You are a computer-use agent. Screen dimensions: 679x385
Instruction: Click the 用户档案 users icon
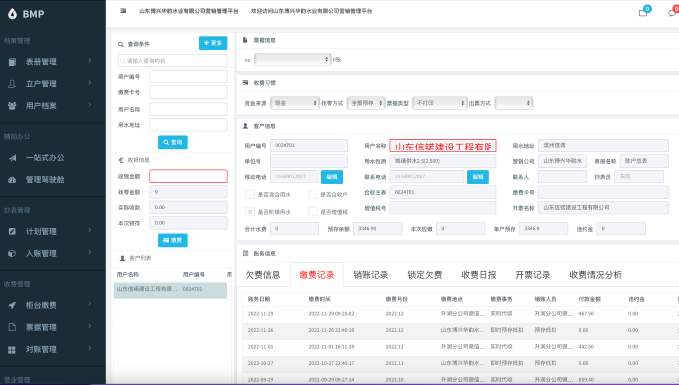click(12, 106)
